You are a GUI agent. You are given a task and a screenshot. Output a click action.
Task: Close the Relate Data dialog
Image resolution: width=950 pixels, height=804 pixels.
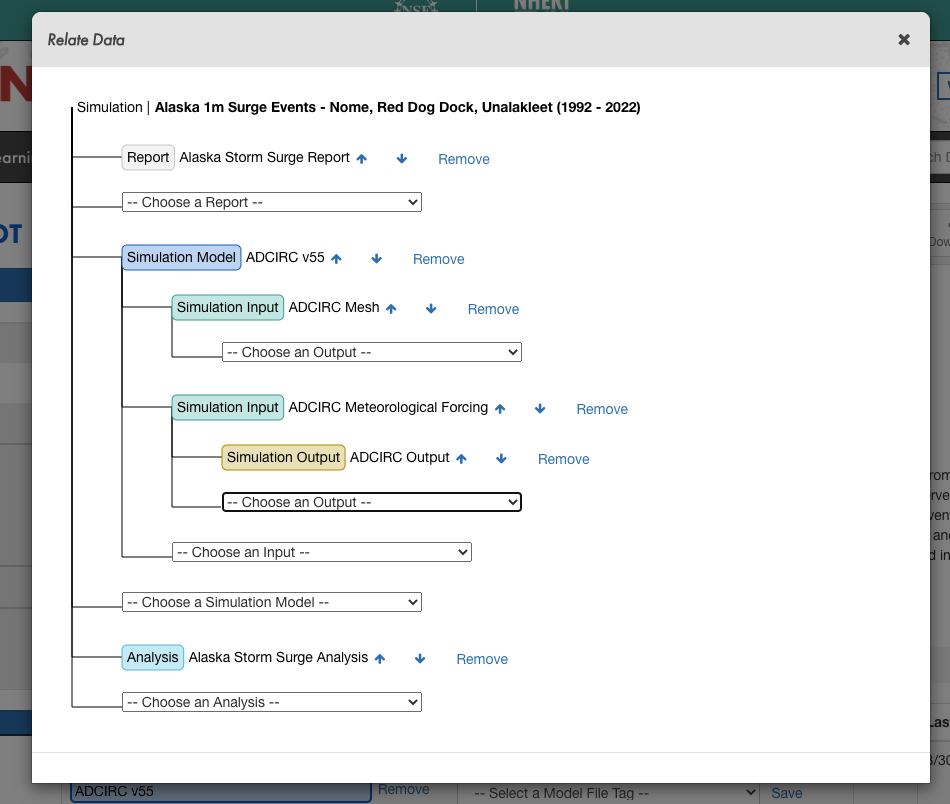point(903,40)
